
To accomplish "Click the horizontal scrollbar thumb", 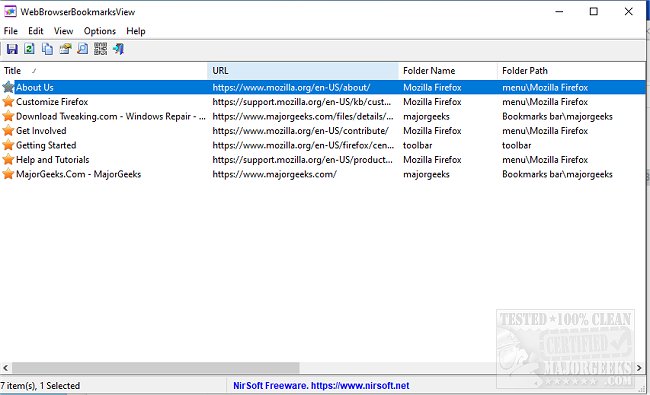I will [x=155, y=368].
